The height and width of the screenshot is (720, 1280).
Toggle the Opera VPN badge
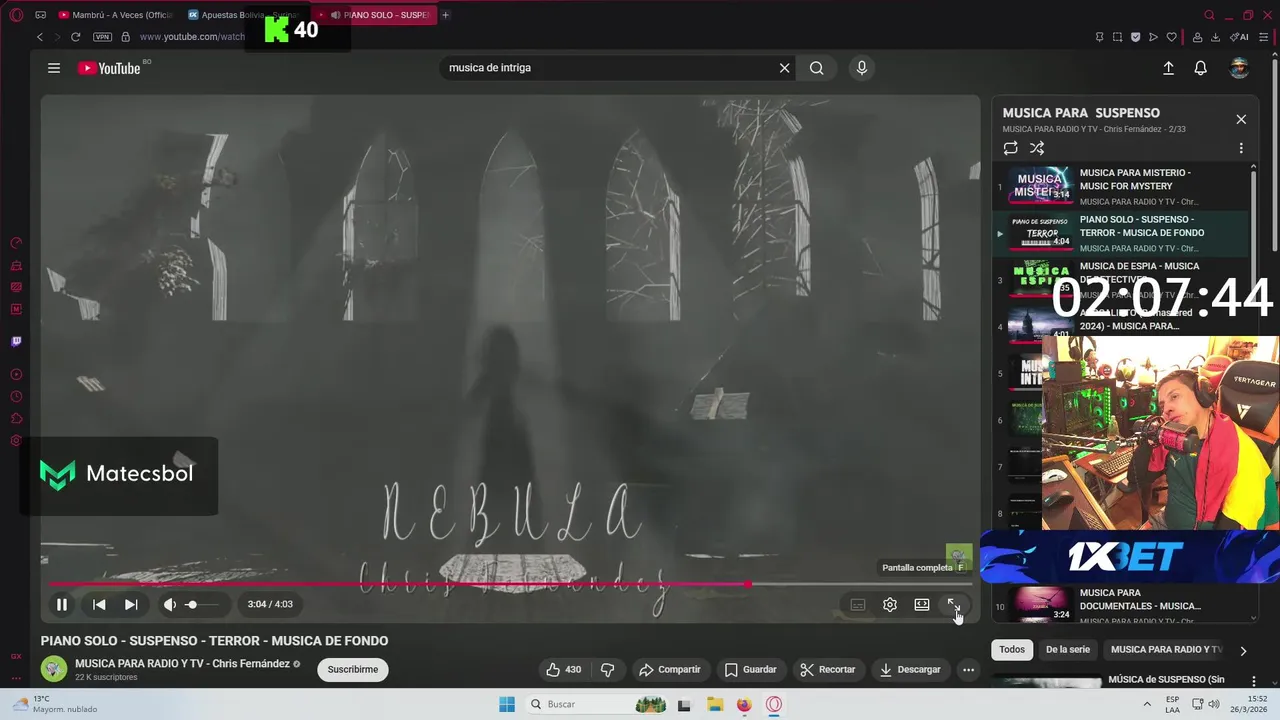103,37
